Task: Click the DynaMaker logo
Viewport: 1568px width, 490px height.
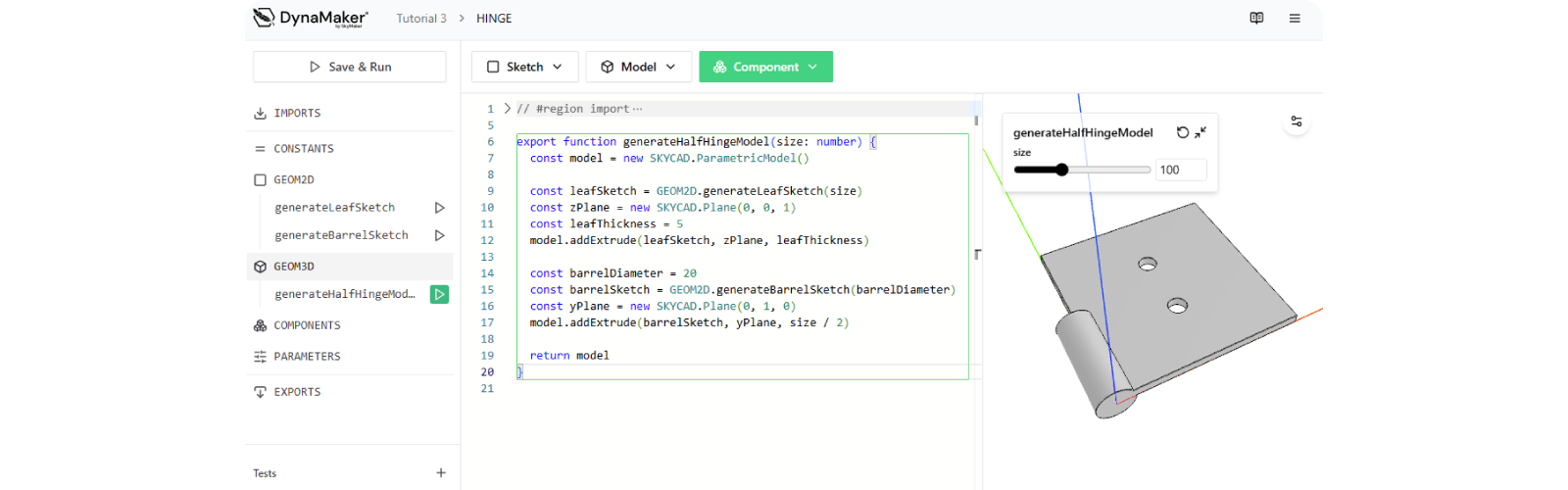Action: (x=311, y=18)
